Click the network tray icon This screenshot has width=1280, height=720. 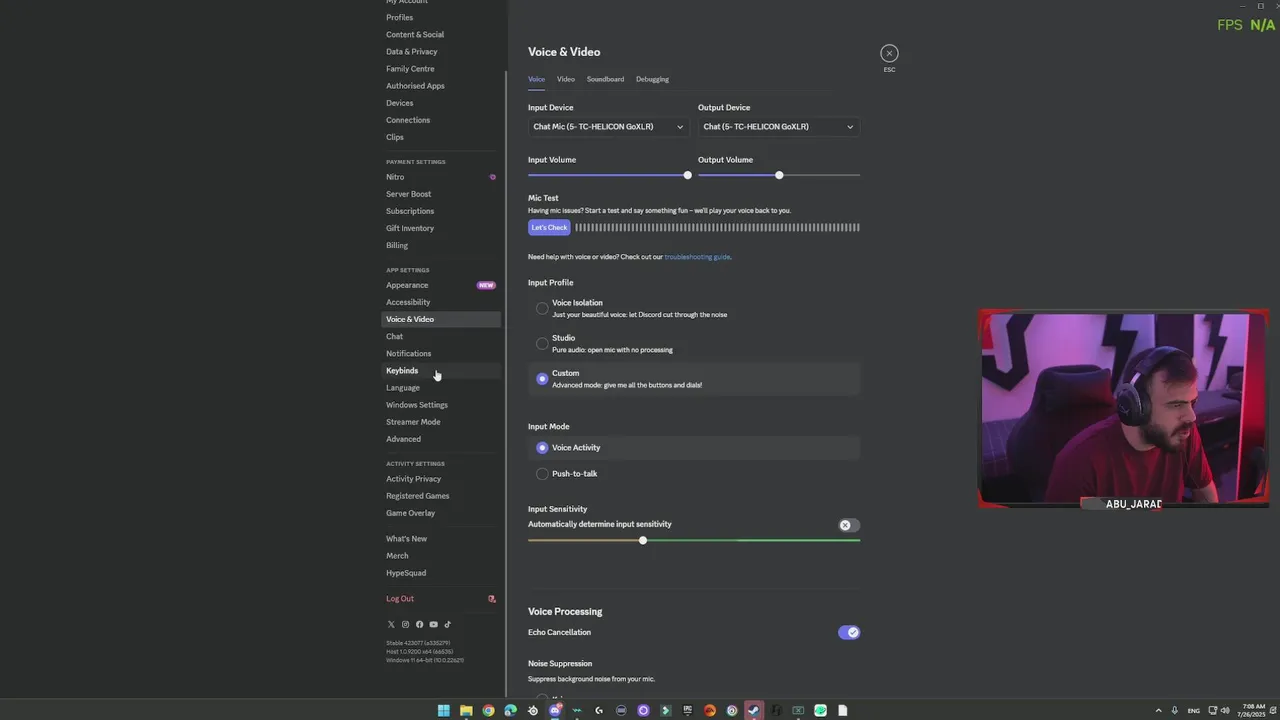(x=1213, y=711)
